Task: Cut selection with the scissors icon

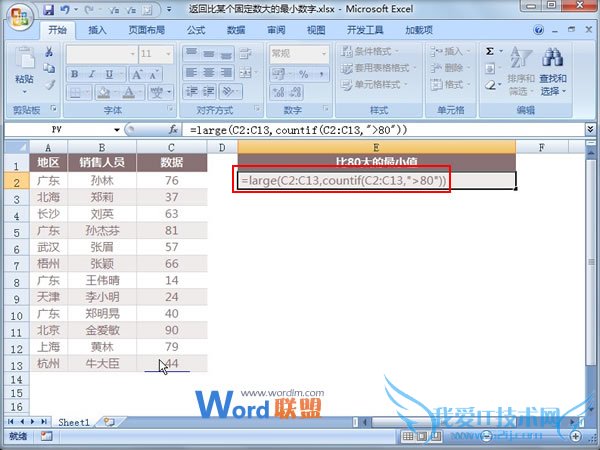Action: pyautogui.click(x=49, y=52)
